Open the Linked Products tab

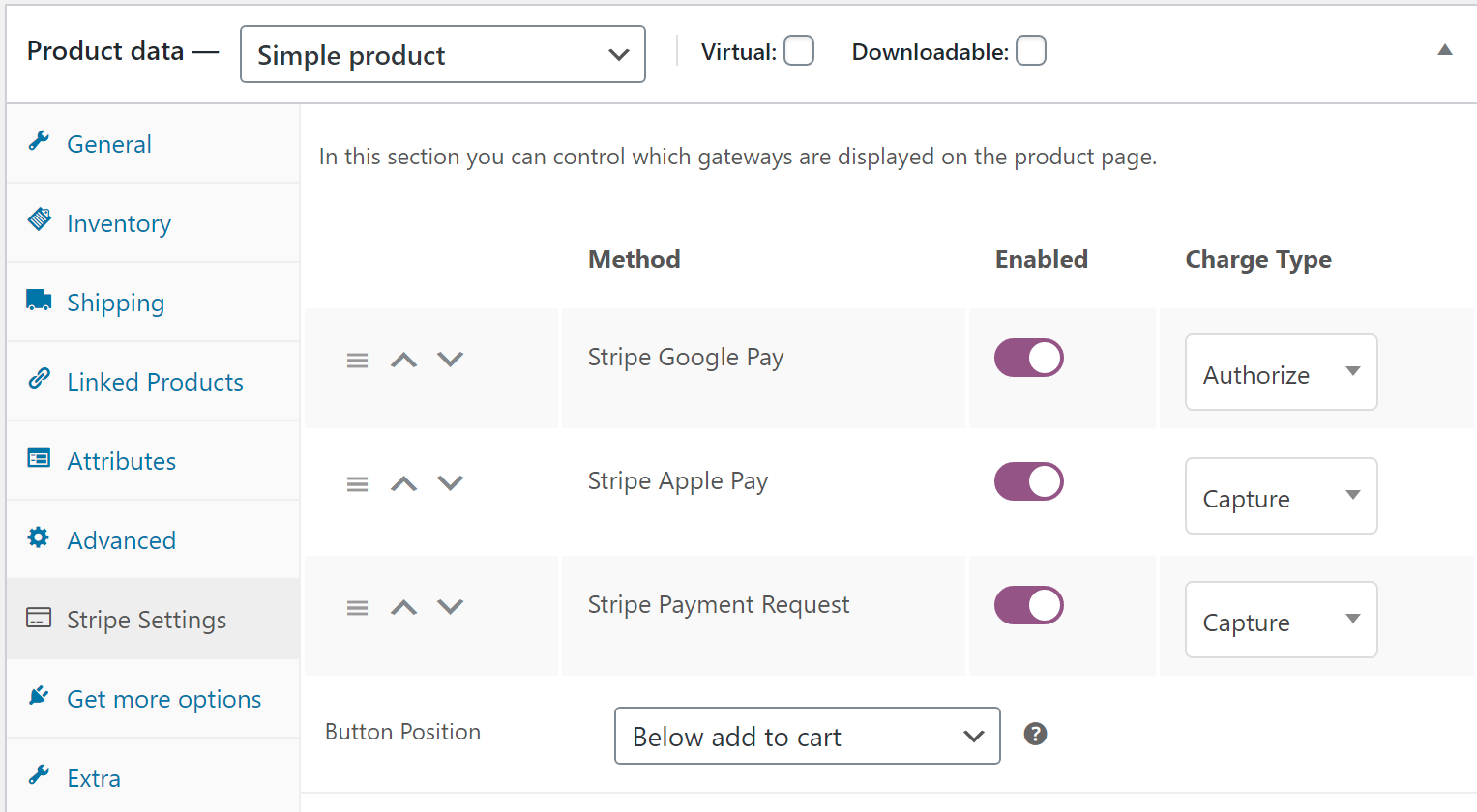pos(155,382)
